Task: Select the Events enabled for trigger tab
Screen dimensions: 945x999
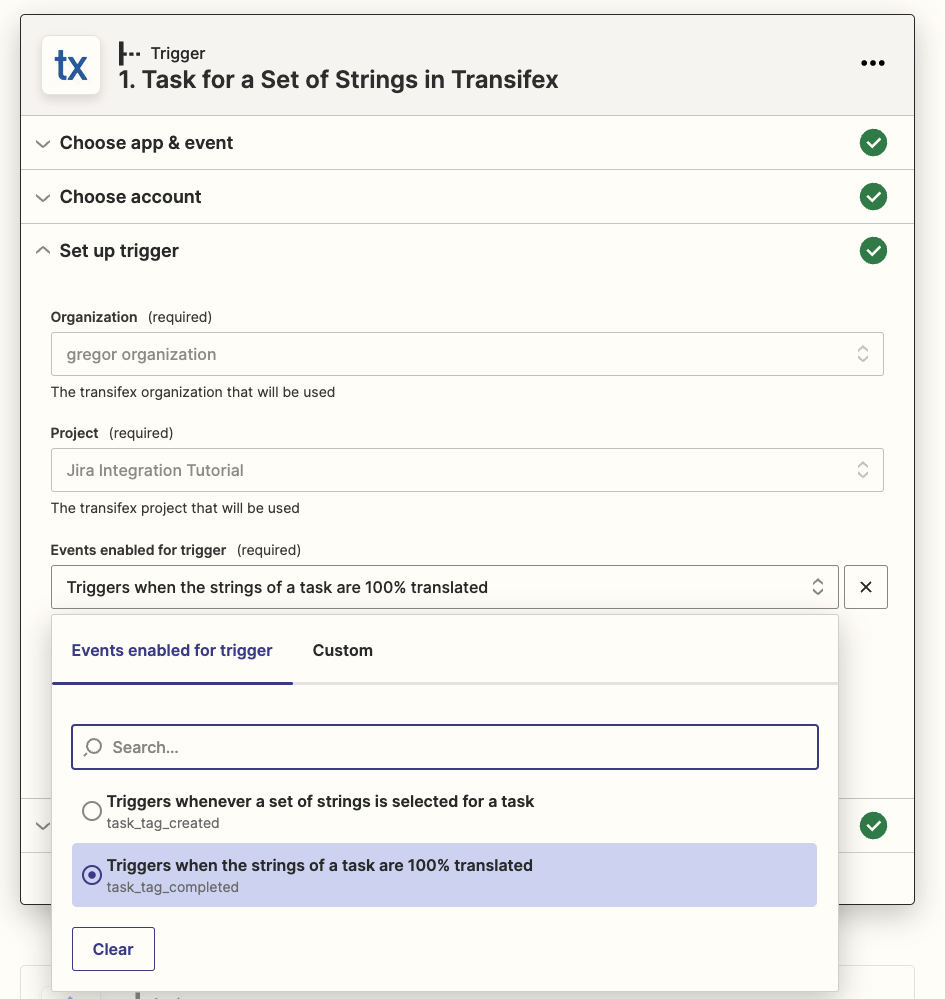Action: 172,650
